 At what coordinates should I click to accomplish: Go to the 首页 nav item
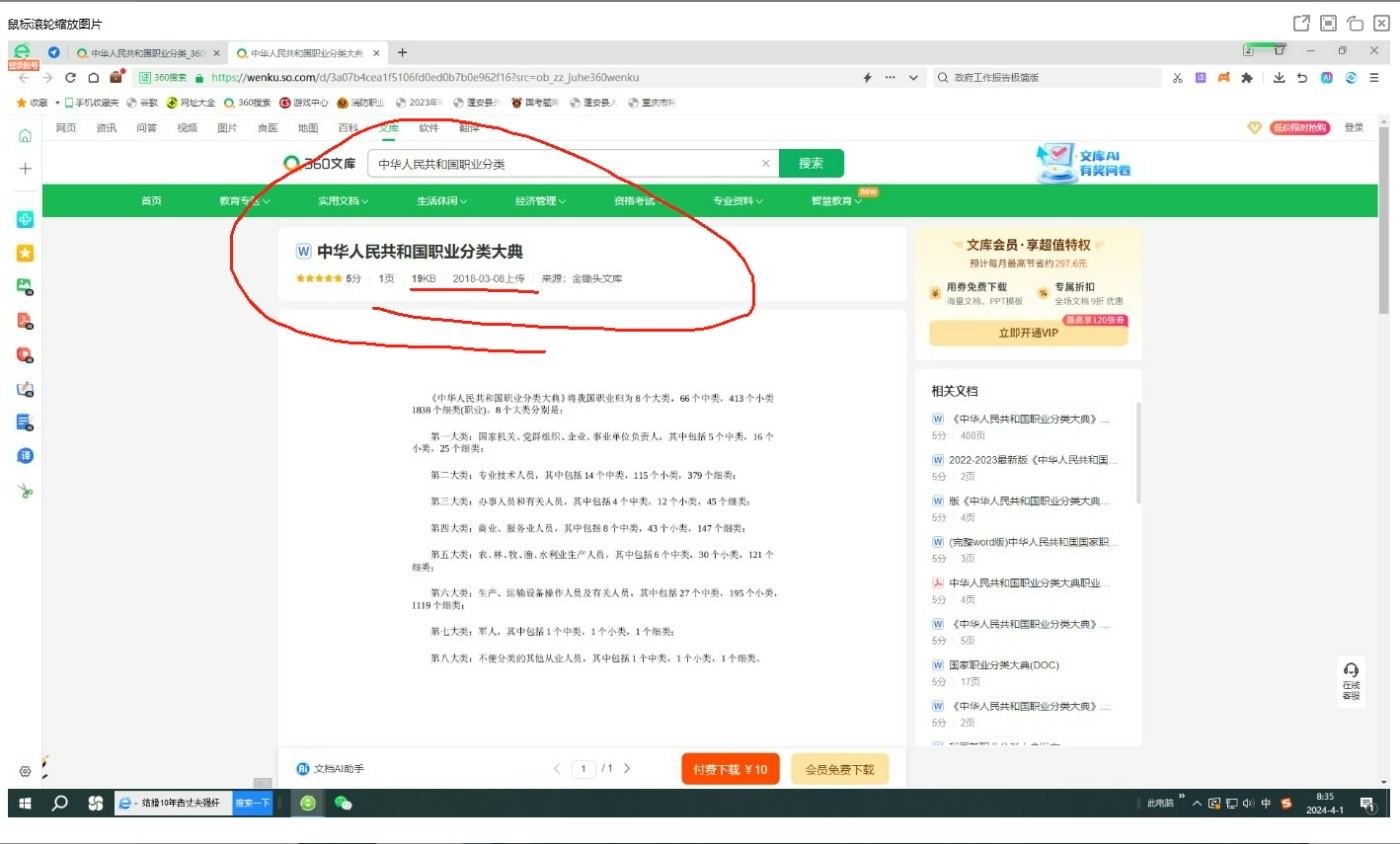[x=151, y=201]
